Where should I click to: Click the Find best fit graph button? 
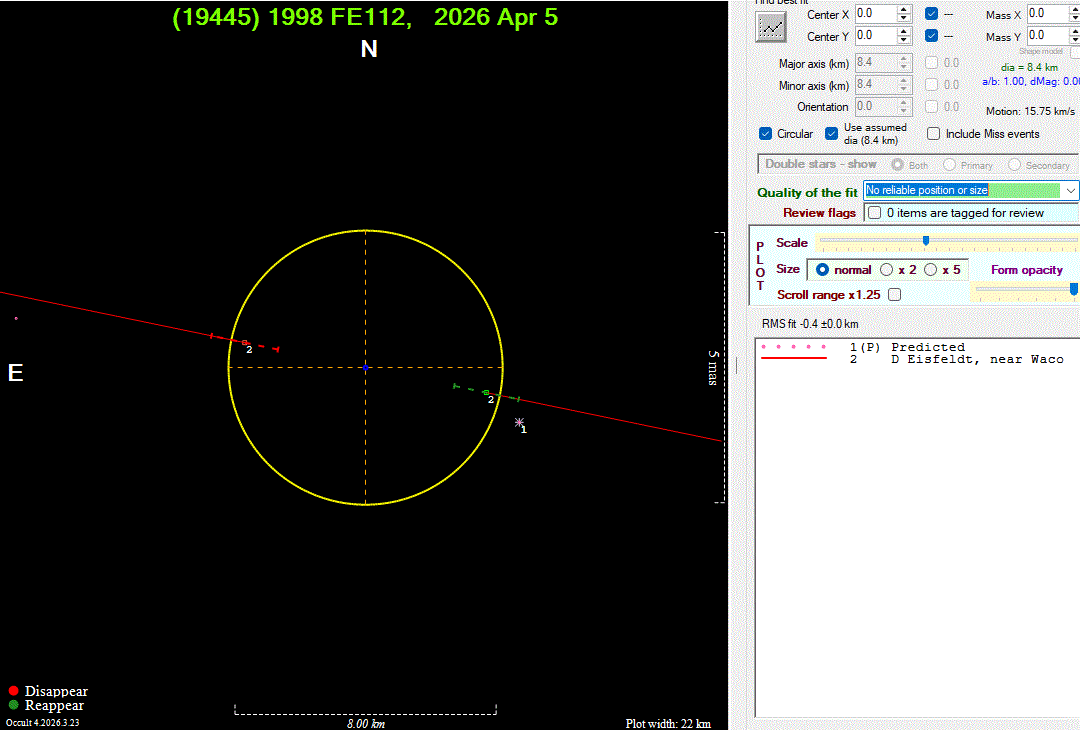click(771, 27)
